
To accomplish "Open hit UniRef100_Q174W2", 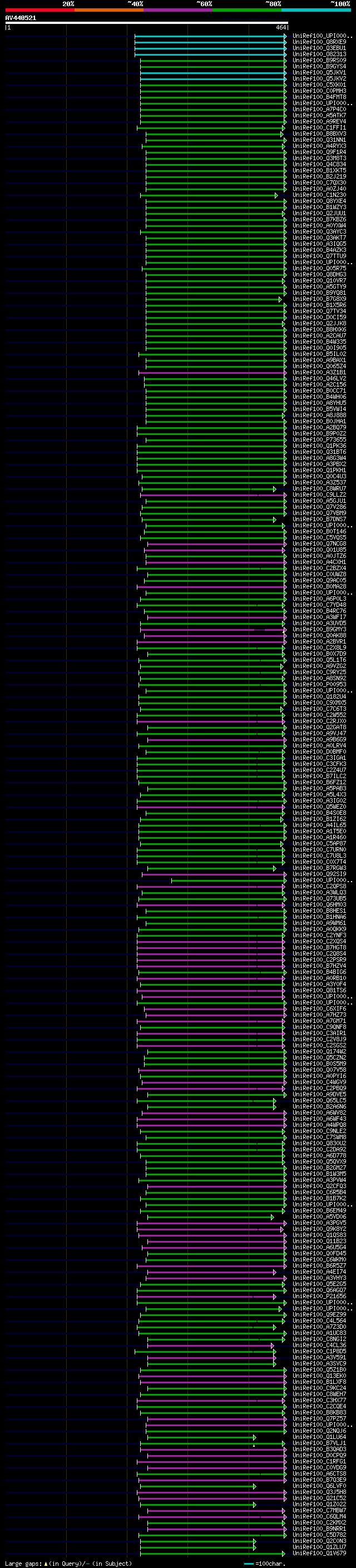I will 319,1051.
